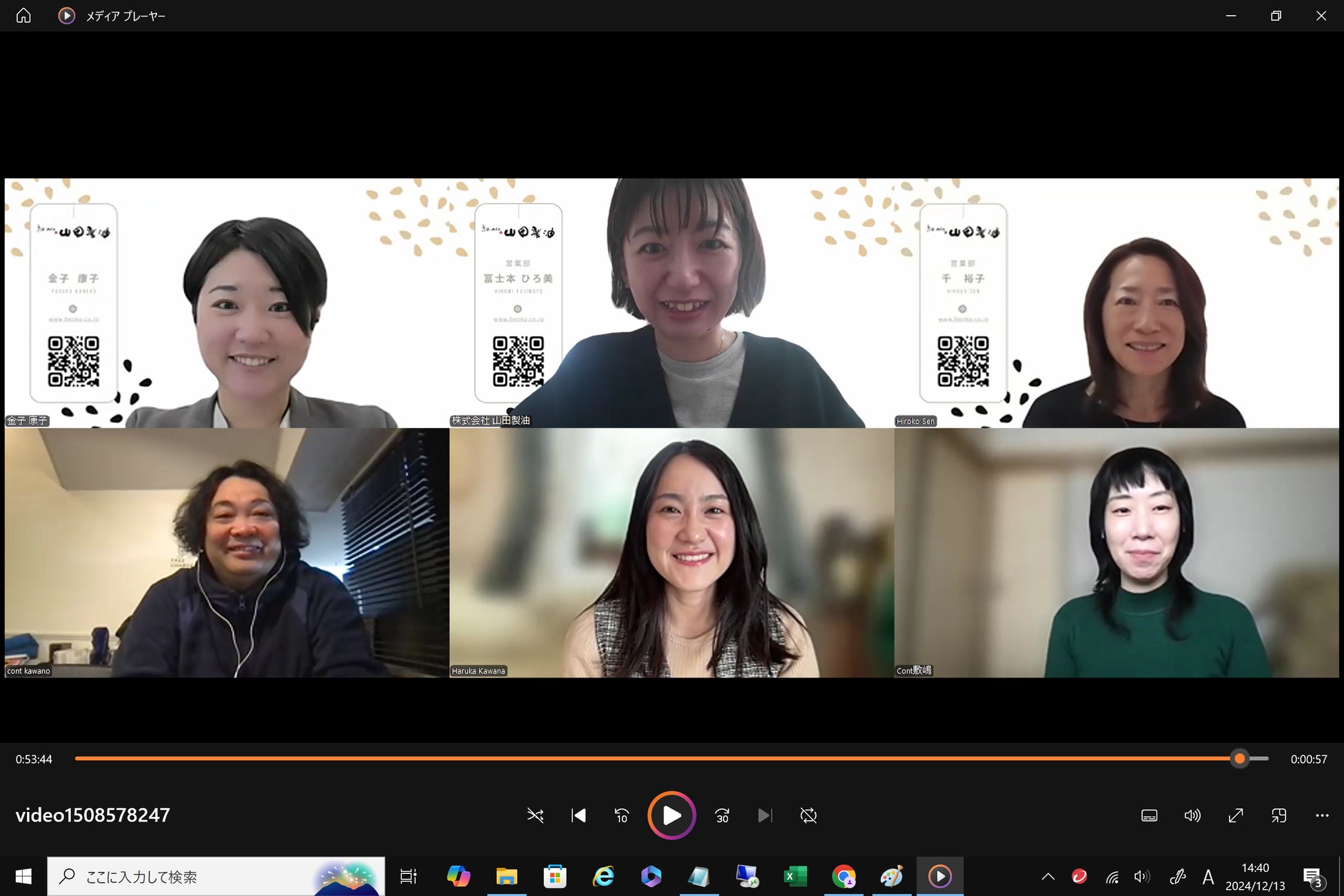Toggle shuffle mode
This screenshot has width=1344, height=896.
[535, 815]
